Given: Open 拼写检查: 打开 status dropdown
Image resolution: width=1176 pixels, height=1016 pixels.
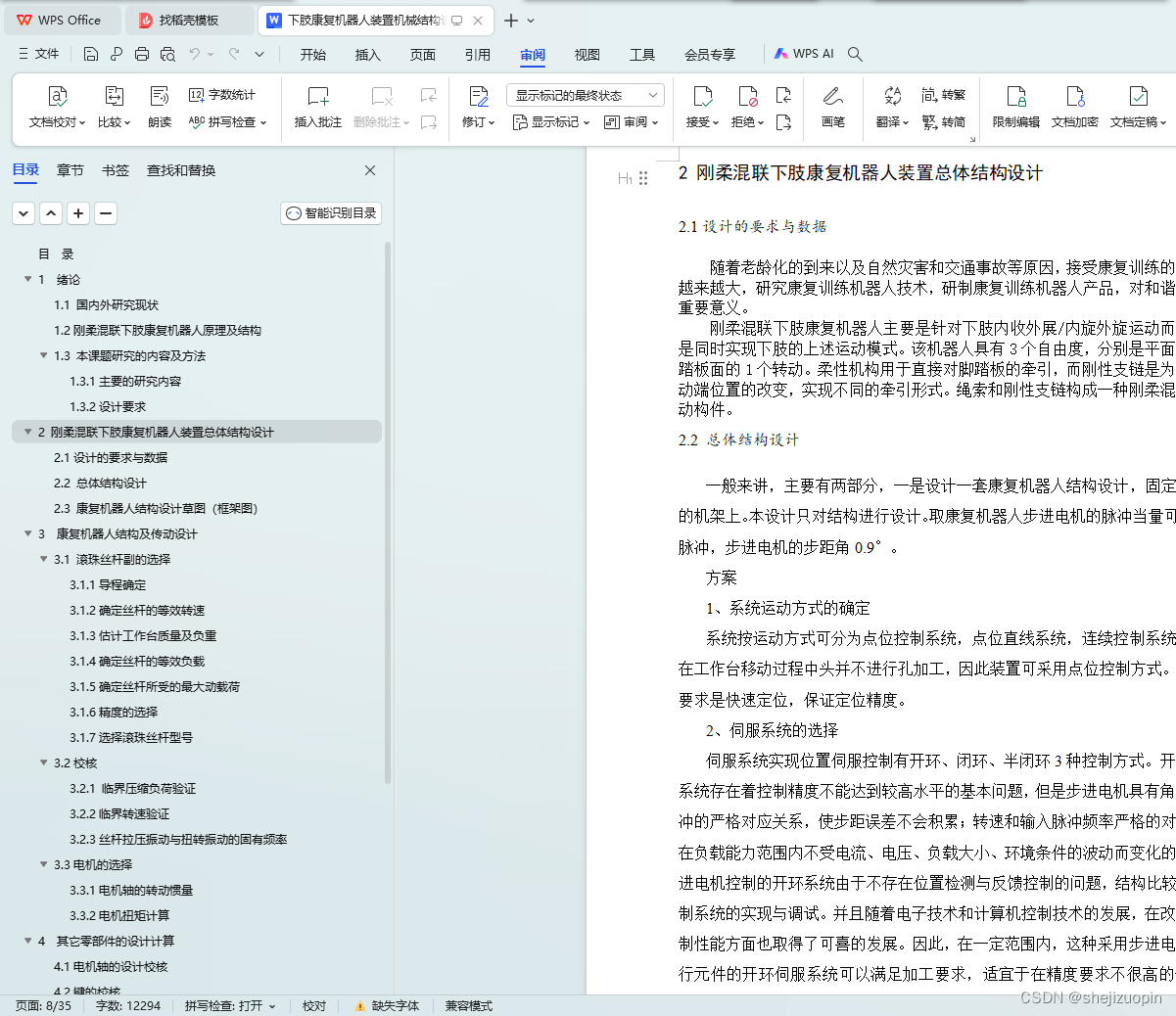Looking at the screenshot, I should point(230,1005).
